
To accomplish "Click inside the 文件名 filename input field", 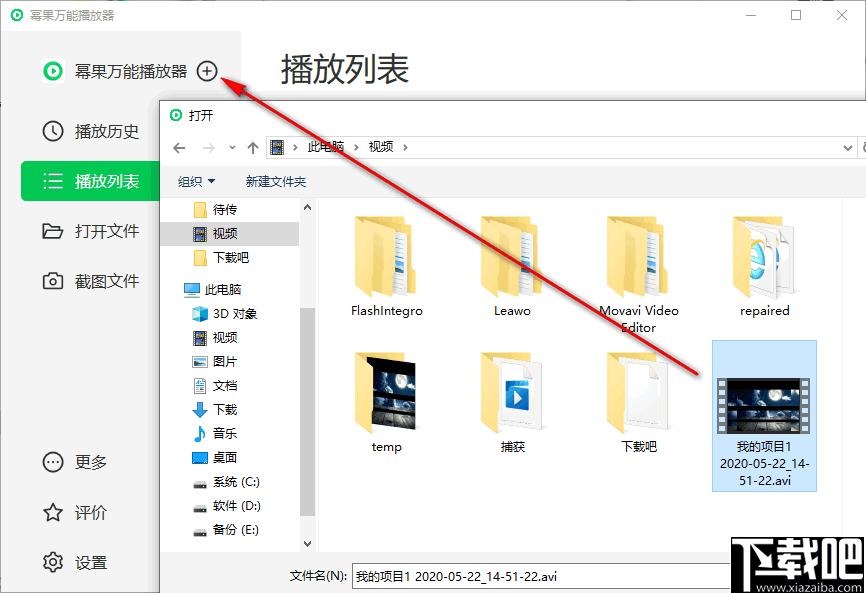I will tap(500, 575).
